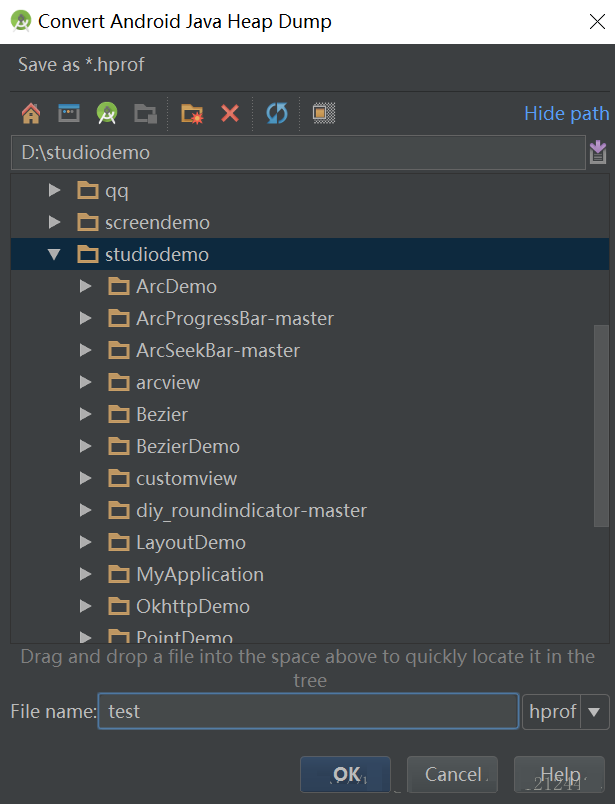The width and height of the screenshot is (615, 804).
Task: Expand the OkhttpDemo folder
Action: click(85, 606)
